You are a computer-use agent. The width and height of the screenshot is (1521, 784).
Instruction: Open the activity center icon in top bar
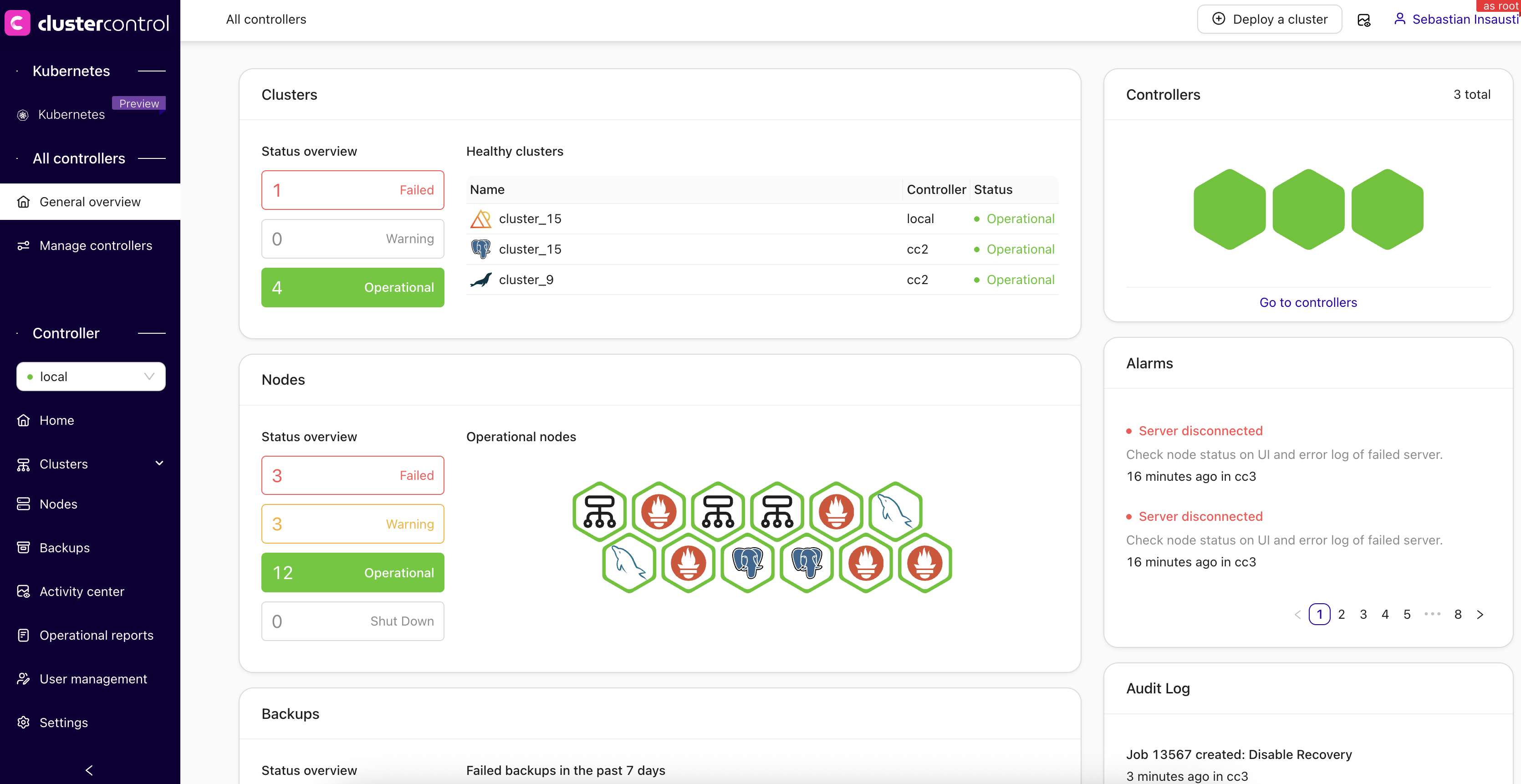tap(1363, 20)
